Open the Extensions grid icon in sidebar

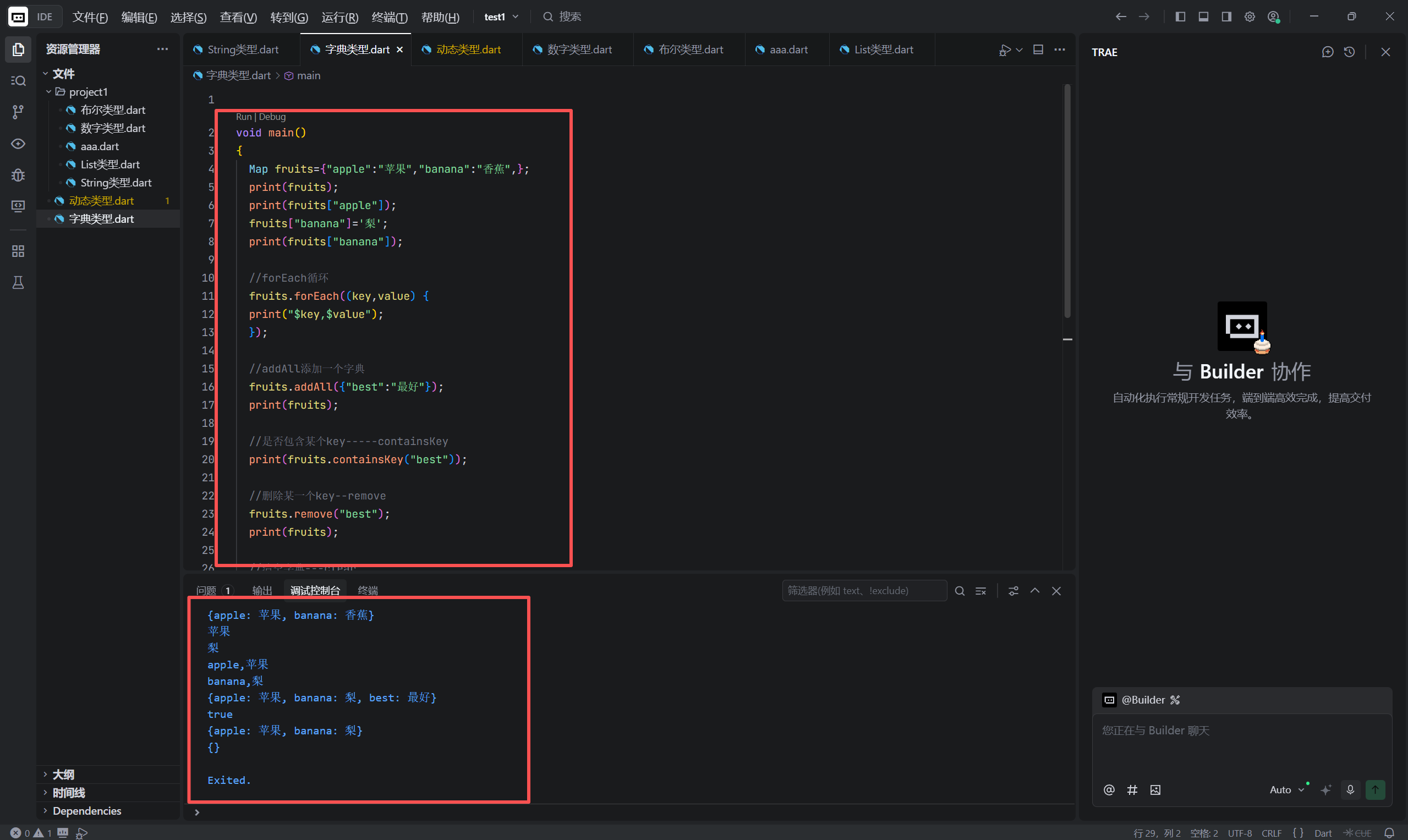18,251
